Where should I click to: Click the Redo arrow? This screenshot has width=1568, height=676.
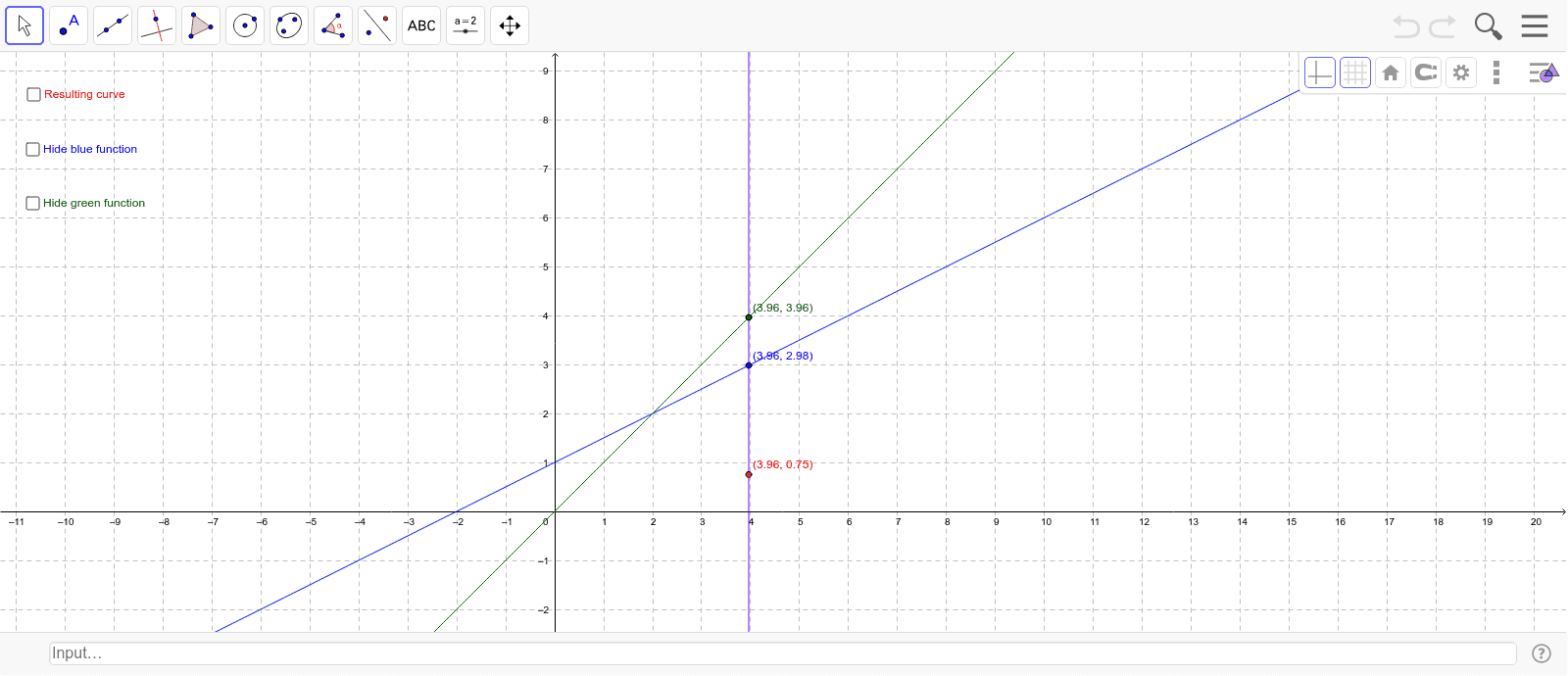1443,26
